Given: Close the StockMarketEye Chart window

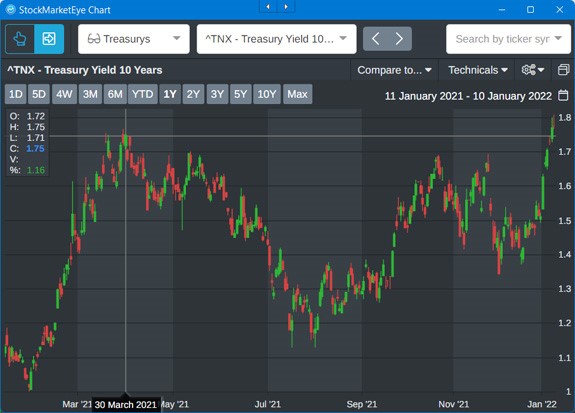Looking at the screenshot, I should [560, 10].
